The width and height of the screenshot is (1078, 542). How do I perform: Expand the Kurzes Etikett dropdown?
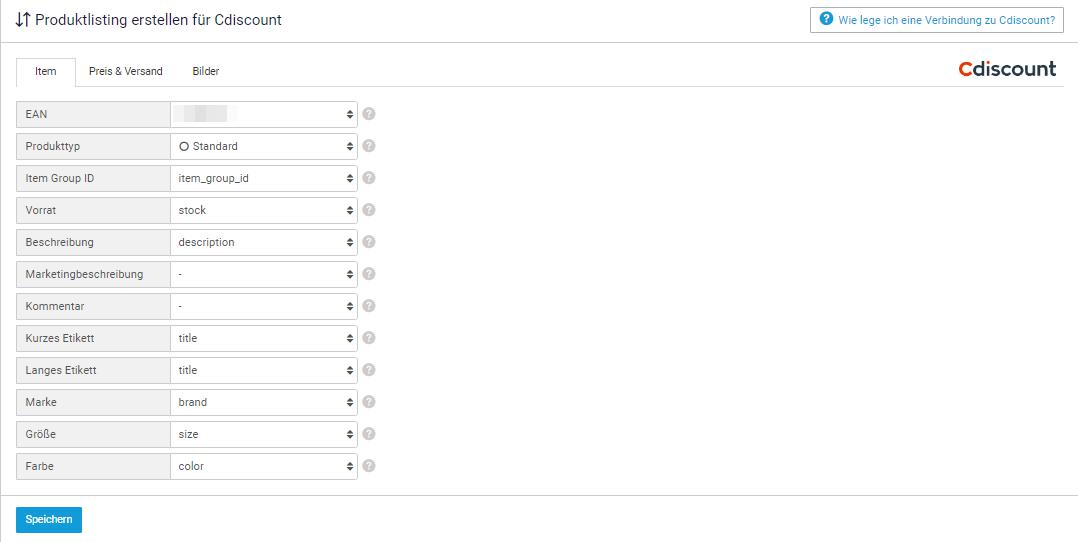click(264, 338)
